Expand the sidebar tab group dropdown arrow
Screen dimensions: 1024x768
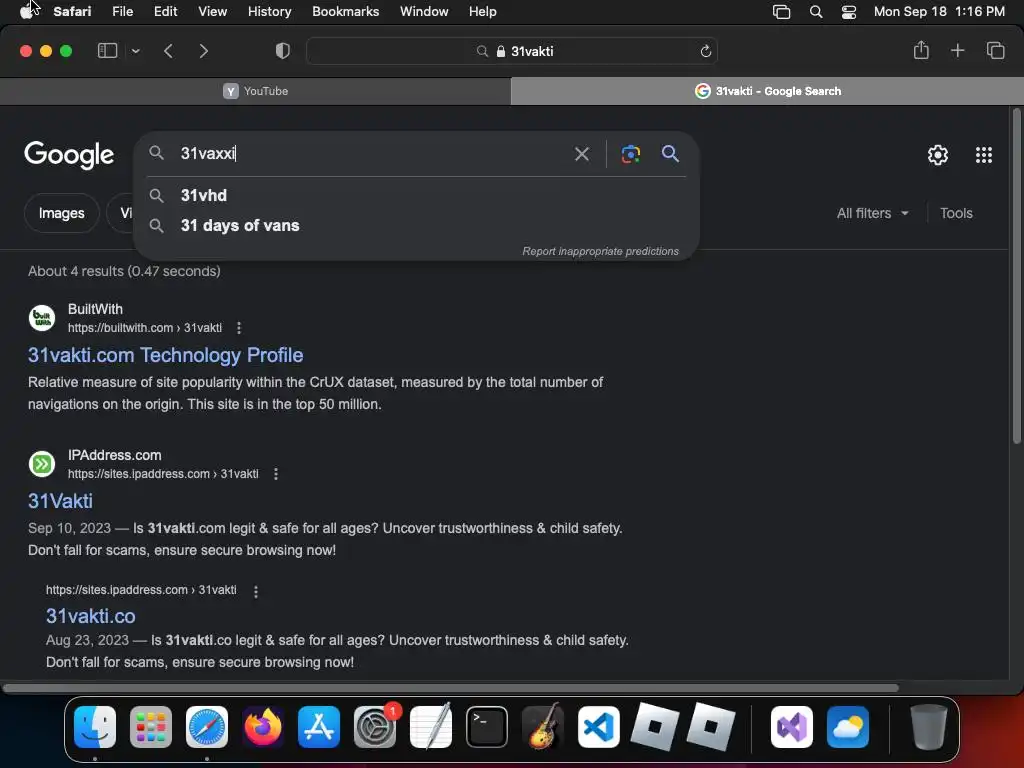pyautogui.click(x=136, y=51)
